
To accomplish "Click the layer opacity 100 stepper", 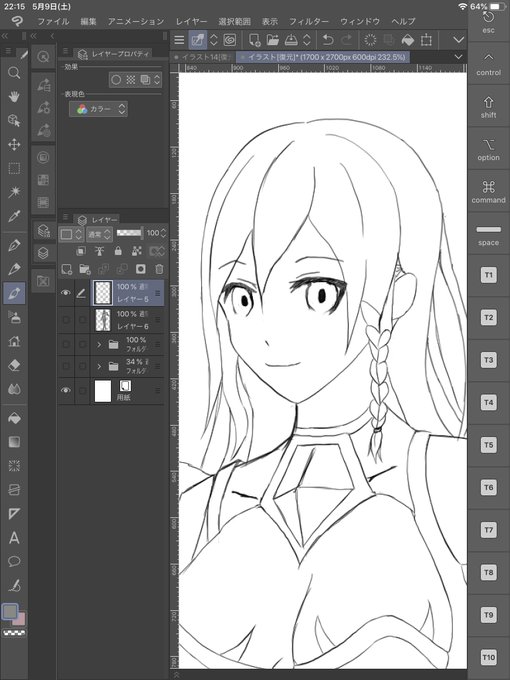I will (x=163, y=233).
